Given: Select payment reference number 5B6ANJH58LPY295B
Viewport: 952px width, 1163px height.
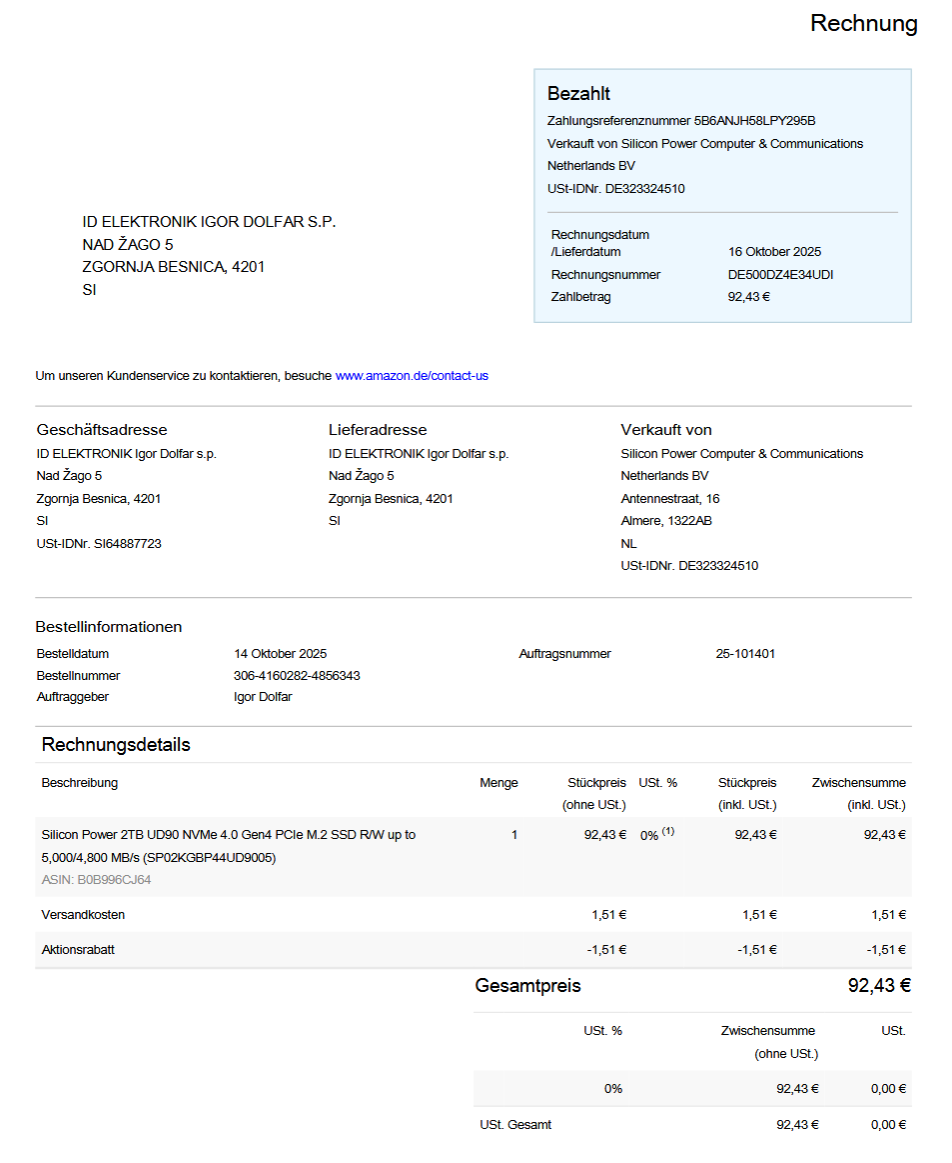Looking at the screenshot, I should (x=755, y=120).
